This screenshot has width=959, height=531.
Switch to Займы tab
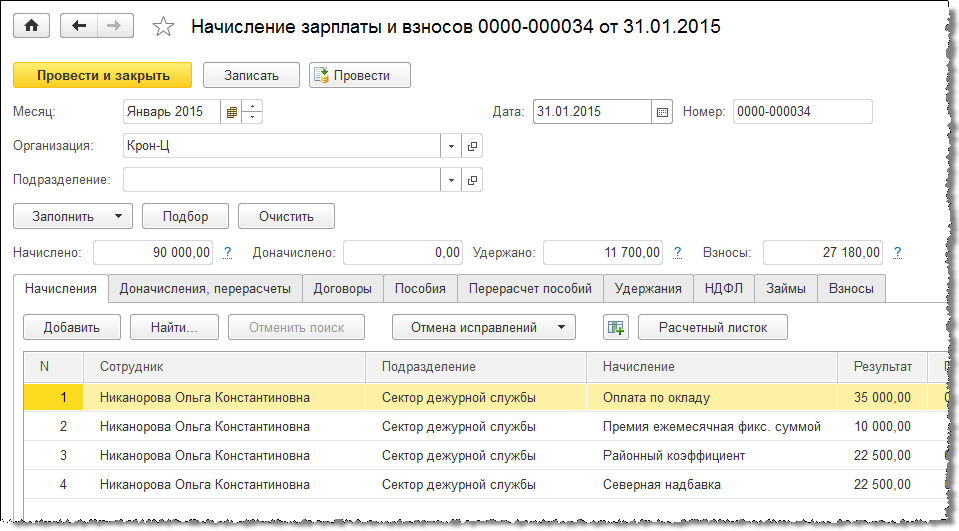click(785, 289)
